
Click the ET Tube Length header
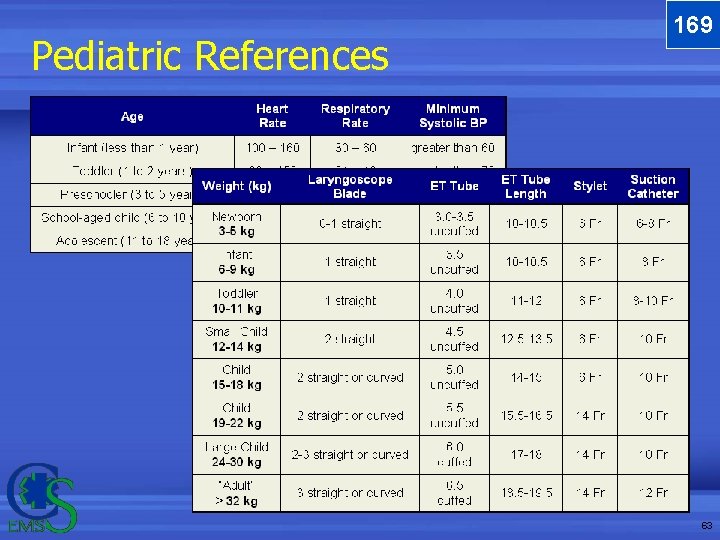point(526,186)
